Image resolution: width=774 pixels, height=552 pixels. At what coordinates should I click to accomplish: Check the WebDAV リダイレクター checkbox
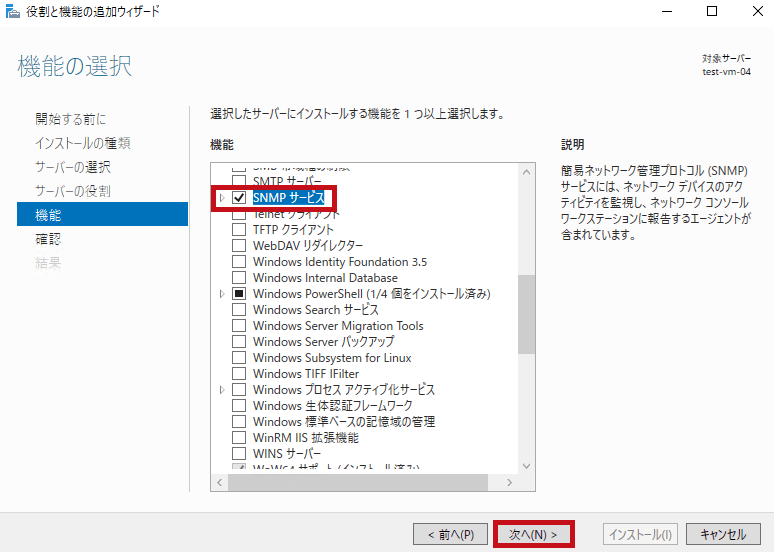pos(239,245)
